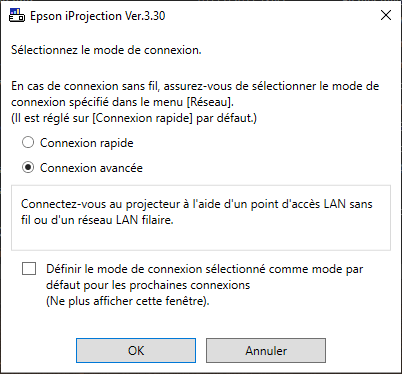Click the 'Définir le mode de connexion sélectionné' label
This screenshot has height=374, width=402.
click(x=156, y=269)
